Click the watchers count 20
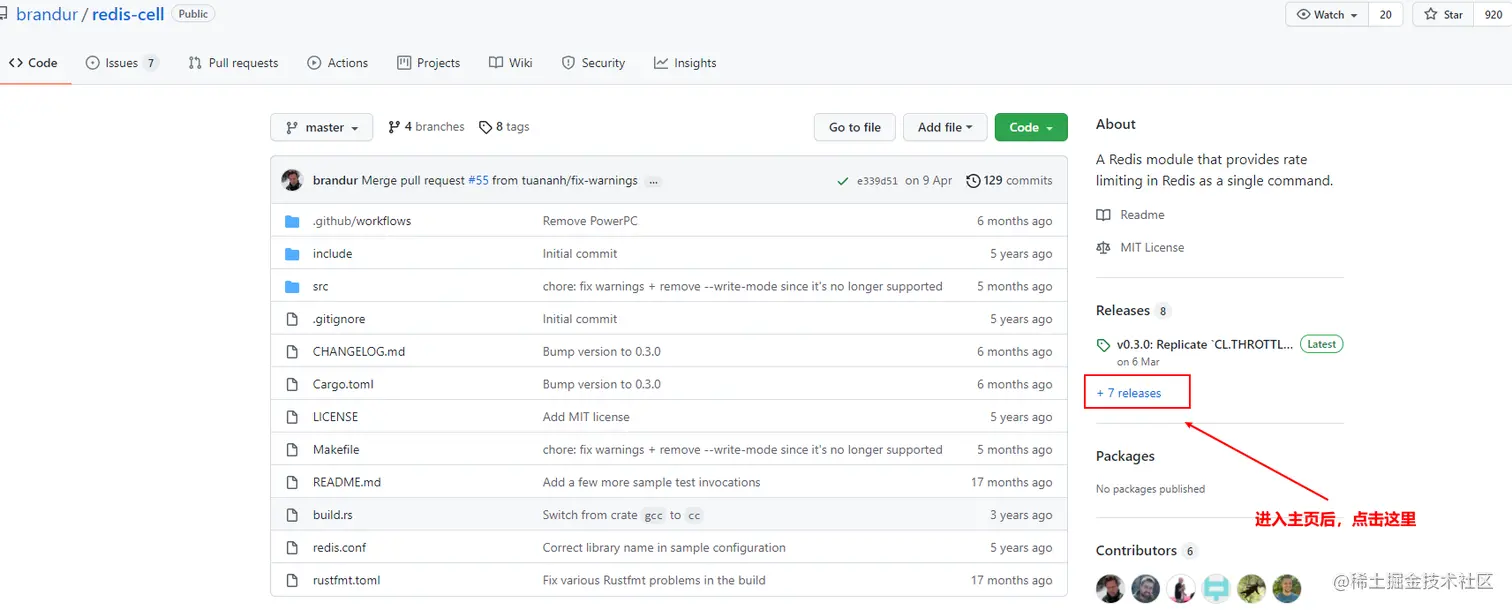Image resolution: width=1512 pixels, height=610 pixels. 1385,14
